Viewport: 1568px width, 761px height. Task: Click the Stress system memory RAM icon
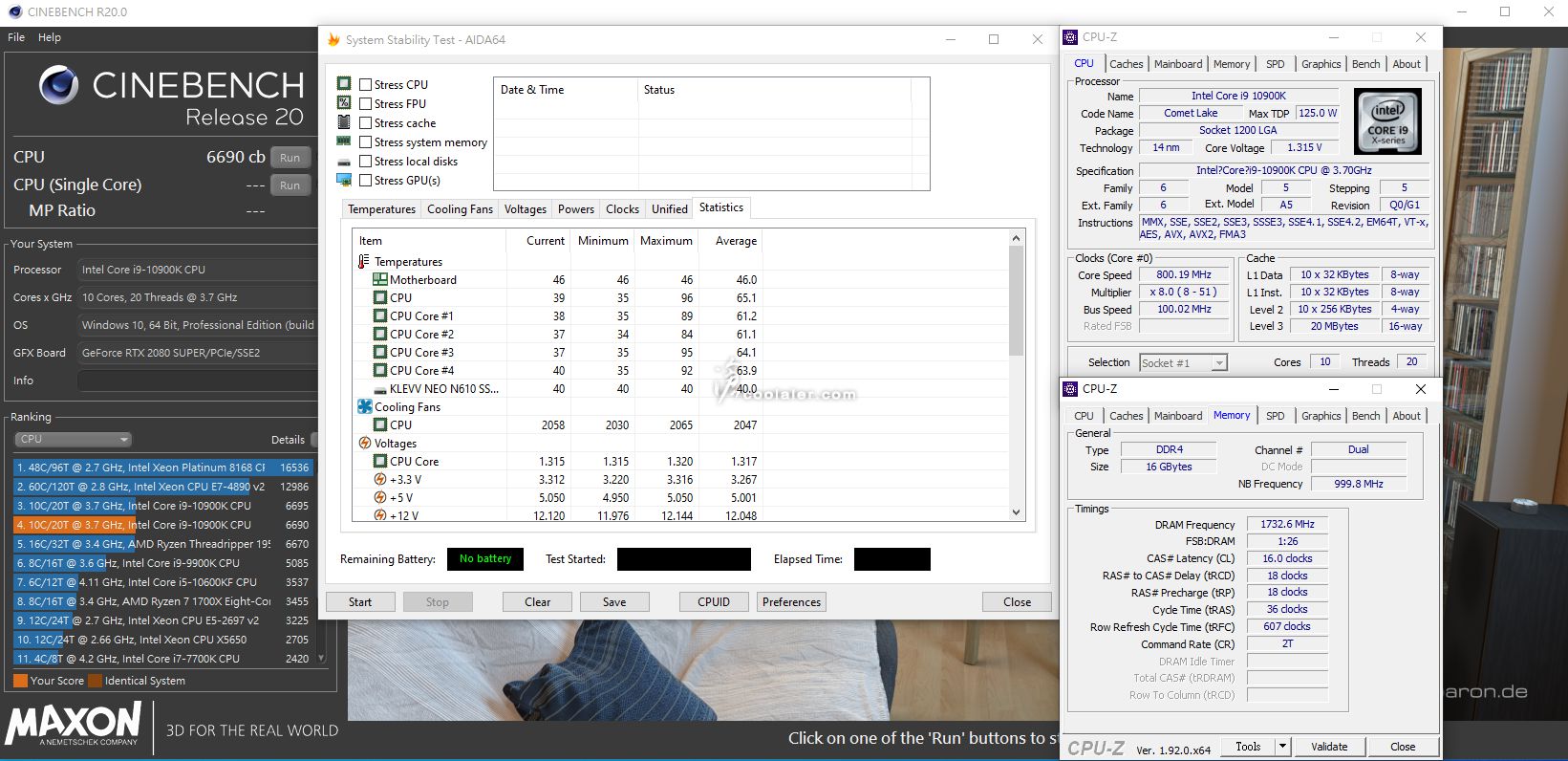[x=344, y=141]
